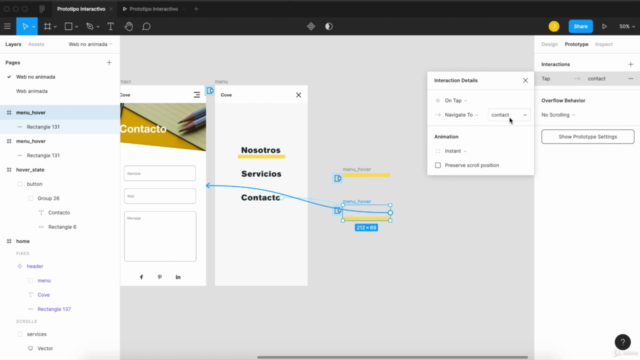Open new tab with plus button
Viewport: 640px width, 360px height.
click(x=196, y=9)
